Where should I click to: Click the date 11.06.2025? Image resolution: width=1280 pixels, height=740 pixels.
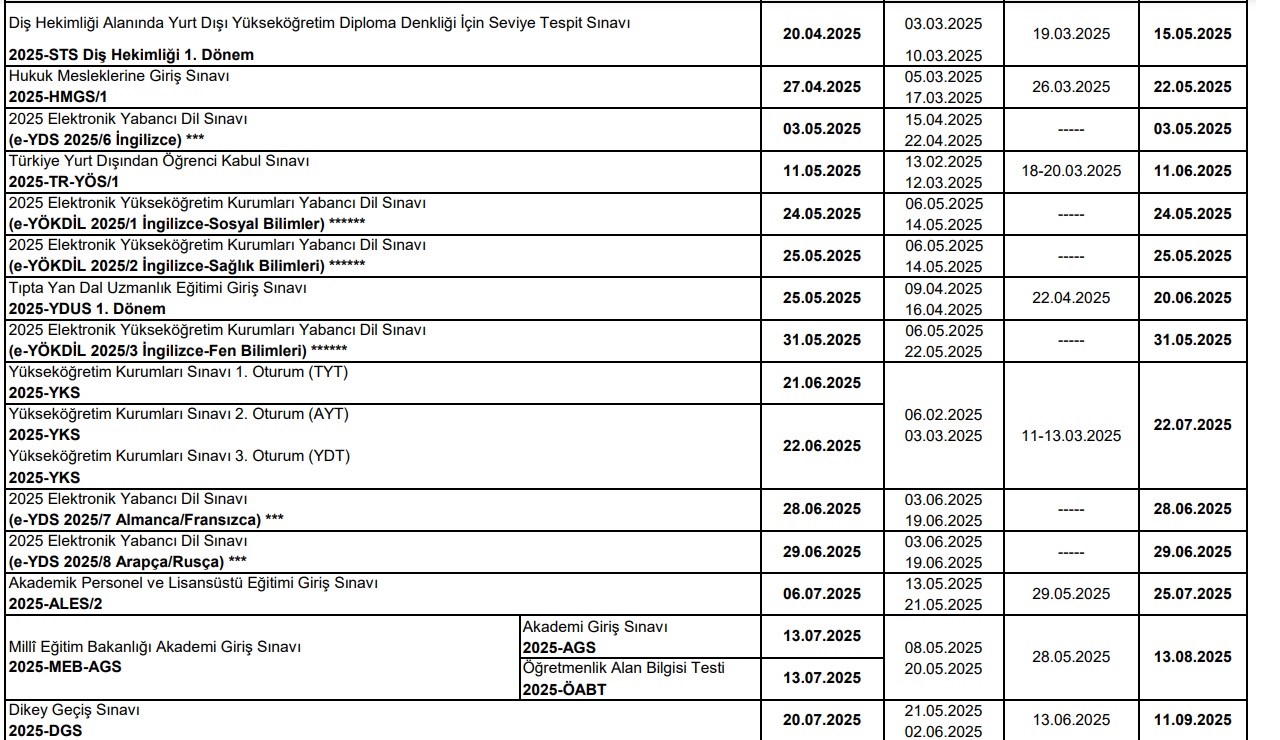tap(1192, 171)
